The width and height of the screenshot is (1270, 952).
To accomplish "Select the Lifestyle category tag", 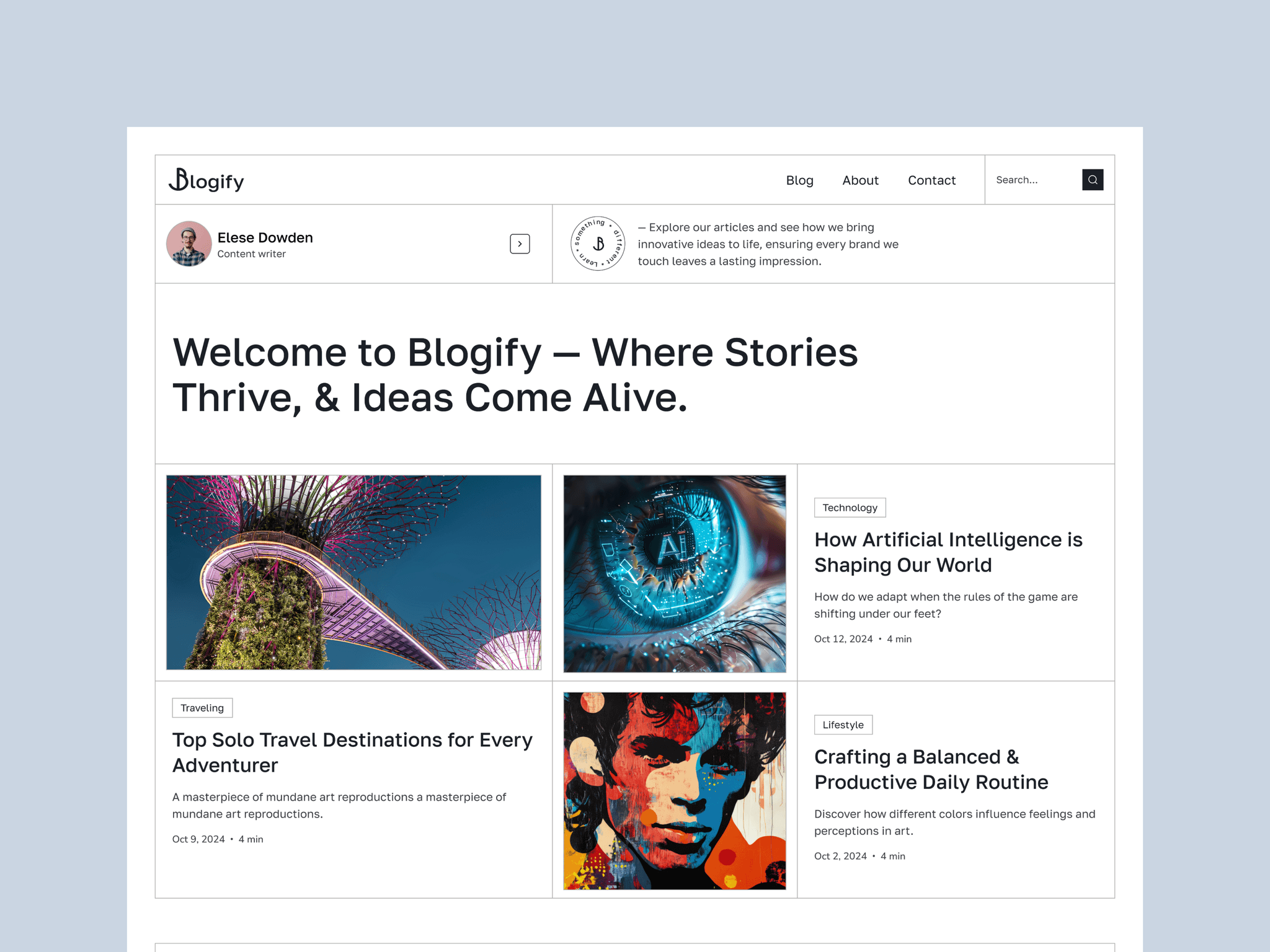I will click(843, 725).
